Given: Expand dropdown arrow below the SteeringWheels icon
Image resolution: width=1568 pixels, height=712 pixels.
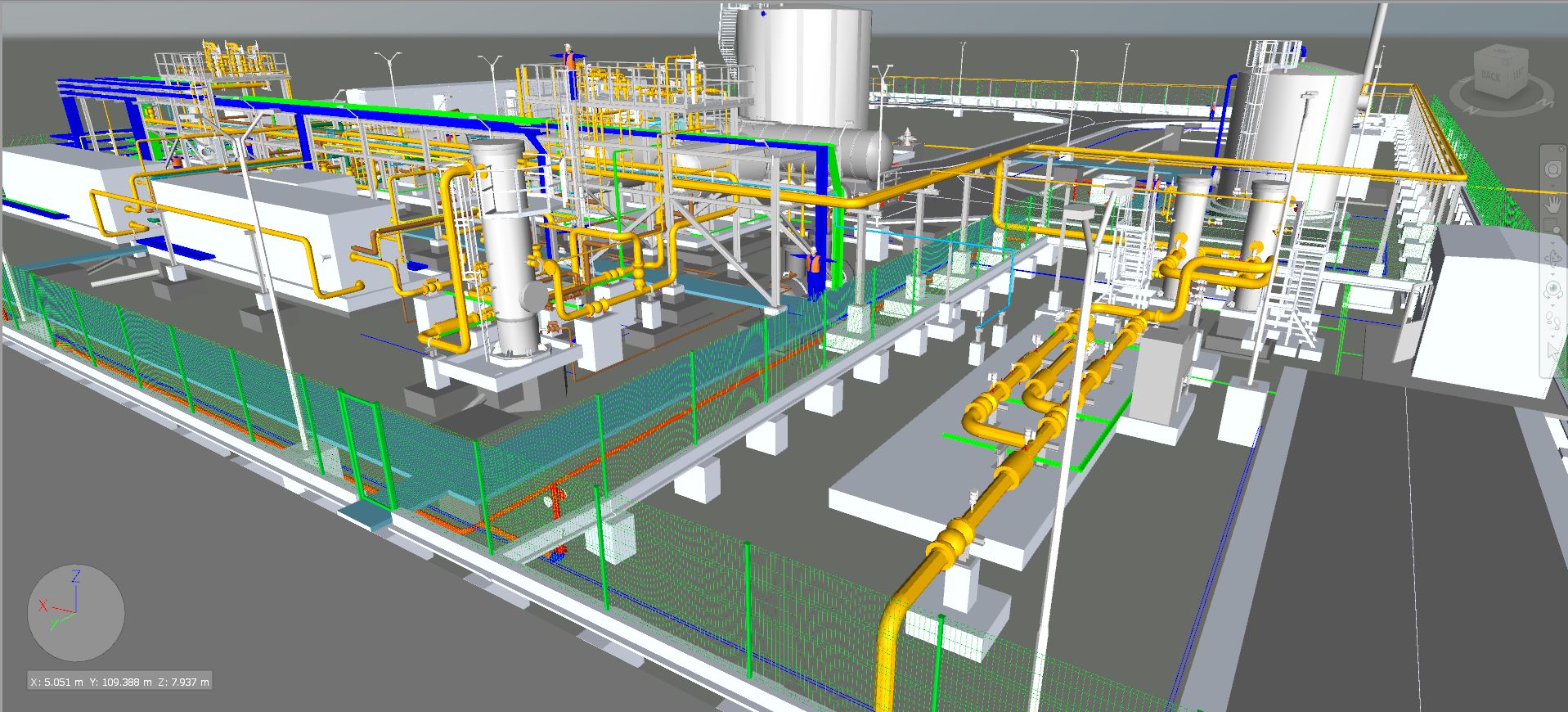Looking at the screenshot, I should click(x=1552, y=186).
